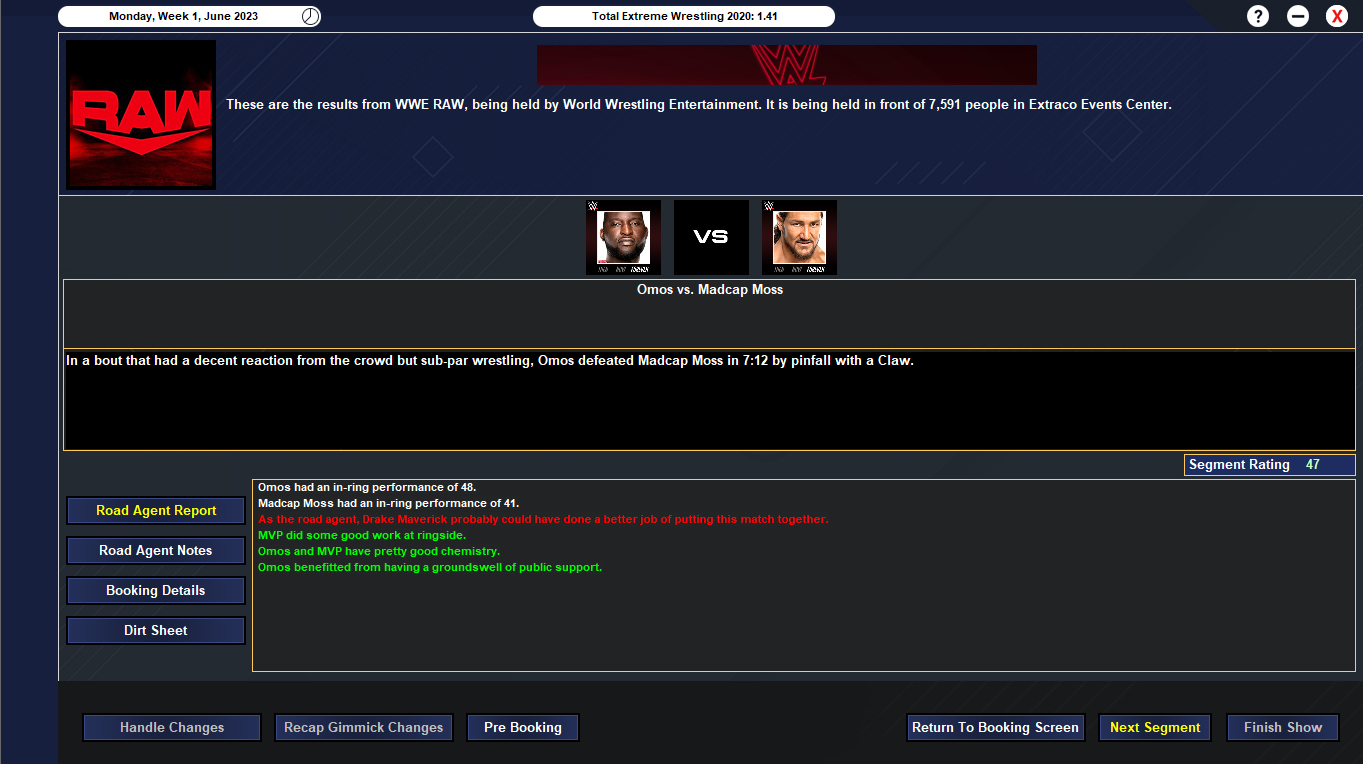This screenshot has height=764, width=1363.
Task: Click the WWE banner at the top
Action: pyautogui.click(x=787, y=65)
